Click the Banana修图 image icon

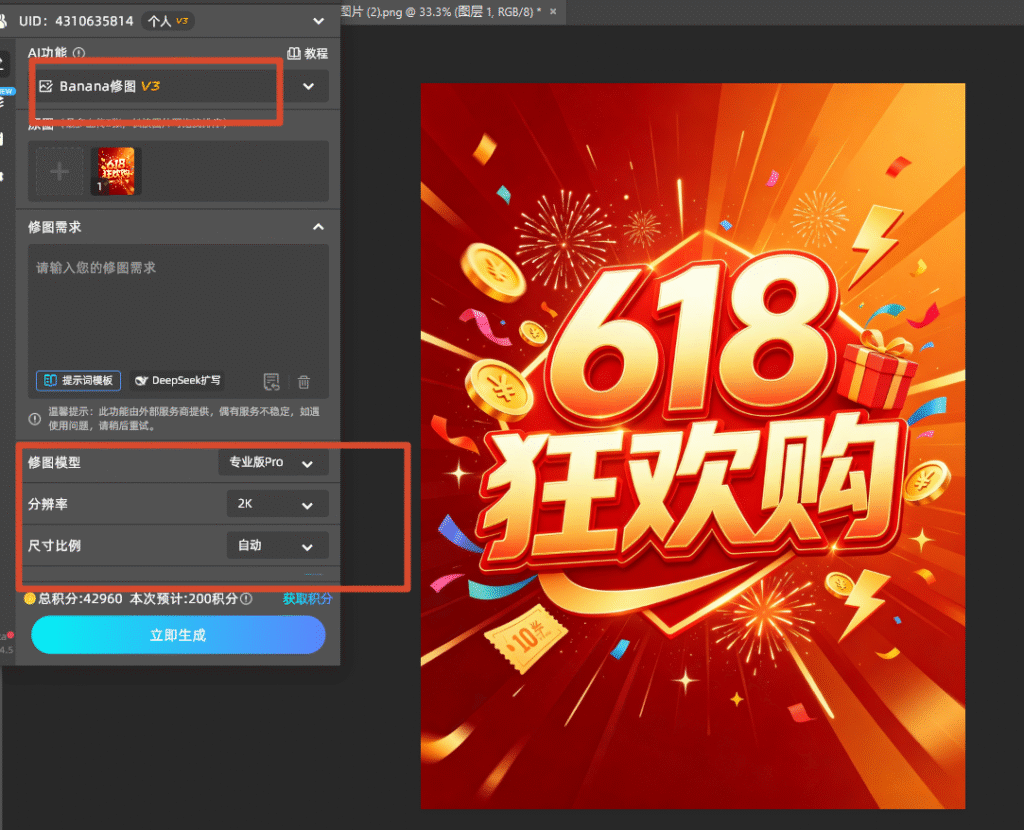46,86
